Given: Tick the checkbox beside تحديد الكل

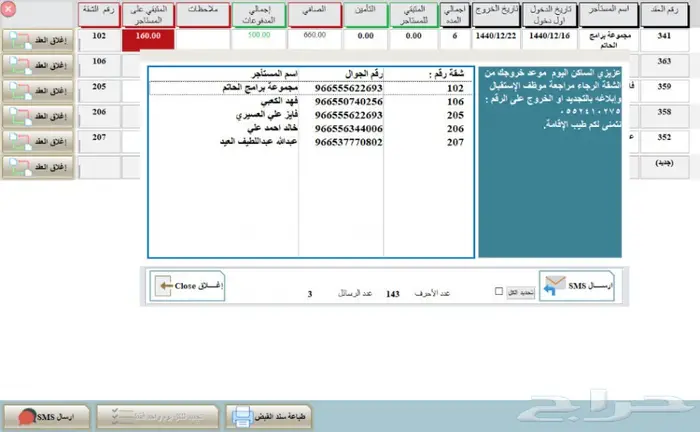Looking at the screenshot, I should point(499,291).
